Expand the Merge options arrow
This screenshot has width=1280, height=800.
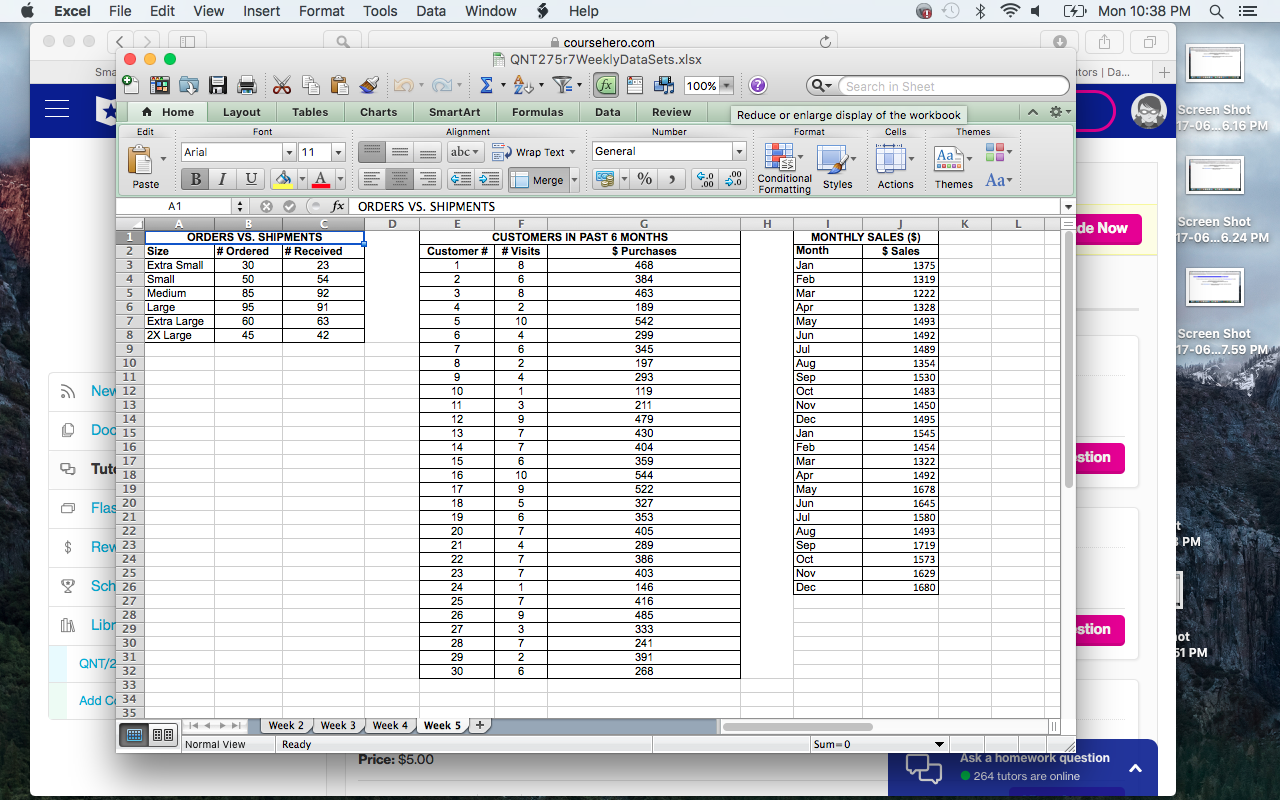[x=574, y=180]
